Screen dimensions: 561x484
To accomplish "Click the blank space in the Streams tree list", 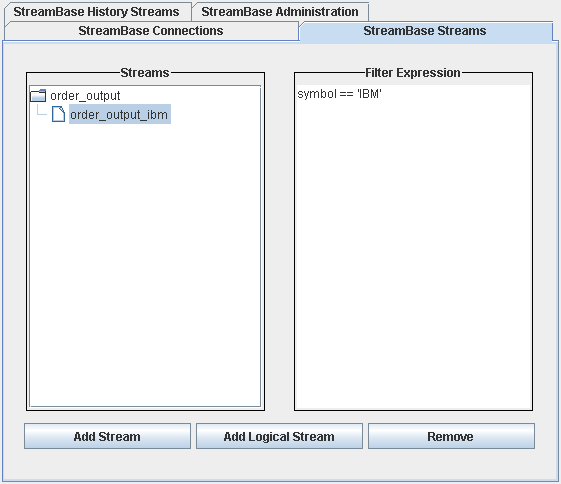I will point(145,265).
